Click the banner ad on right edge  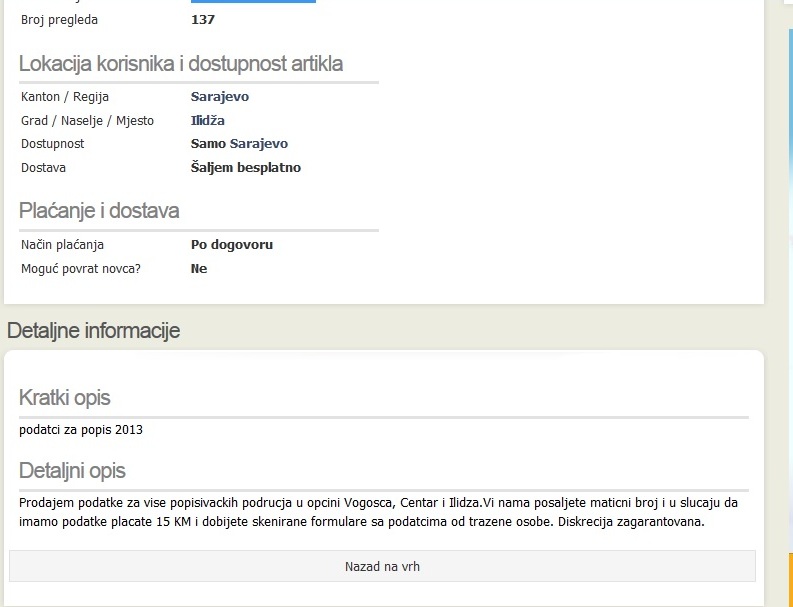[789, 300]
